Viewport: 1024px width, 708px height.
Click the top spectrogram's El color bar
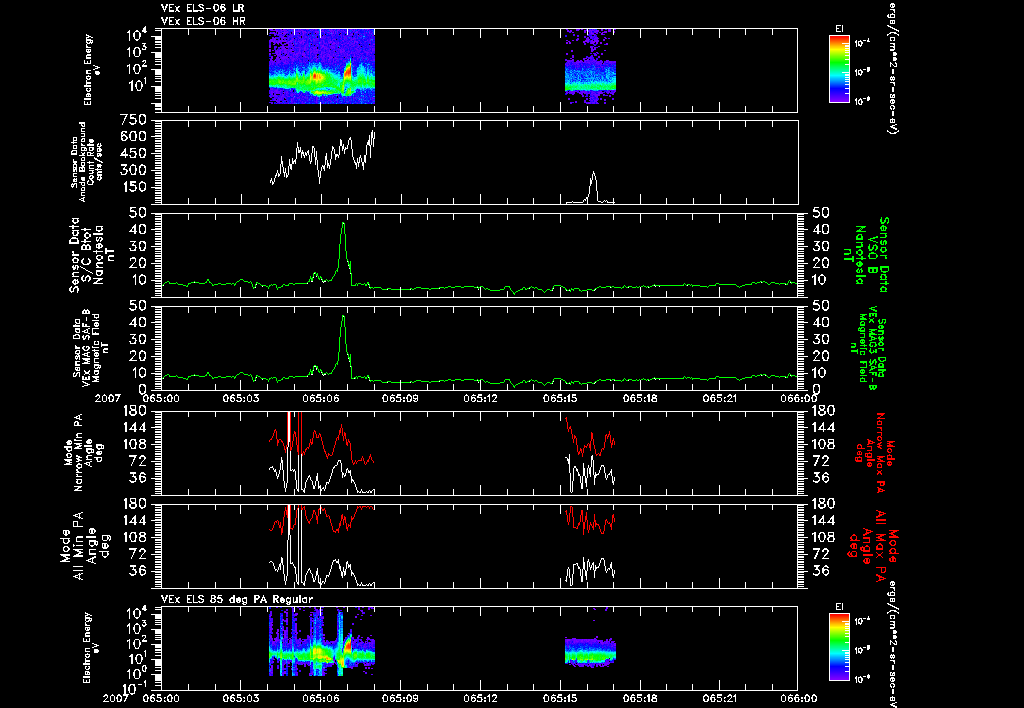click(x=839, y=69)
